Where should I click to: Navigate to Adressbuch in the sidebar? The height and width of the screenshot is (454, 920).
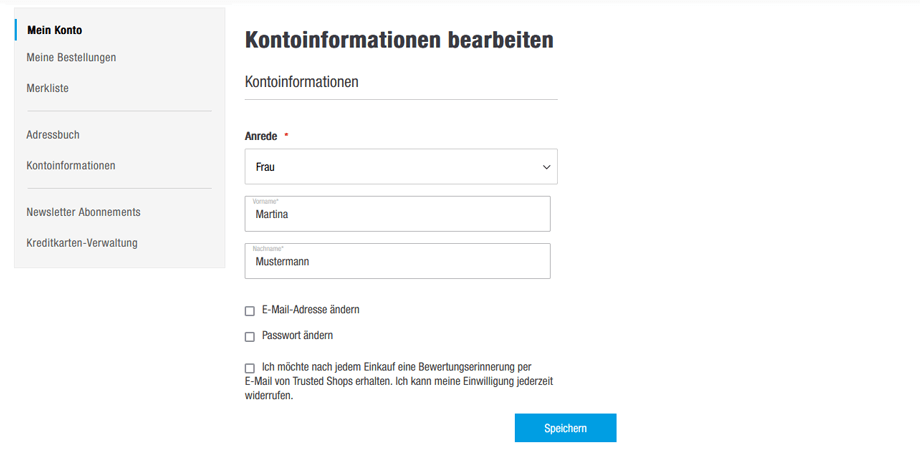point(53,134)
